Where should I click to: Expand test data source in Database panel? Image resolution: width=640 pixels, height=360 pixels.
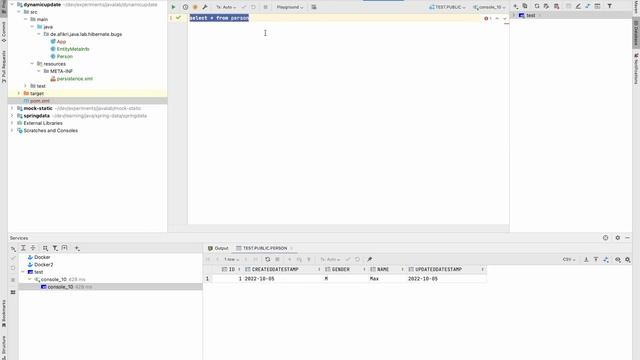tap(514, 15)
